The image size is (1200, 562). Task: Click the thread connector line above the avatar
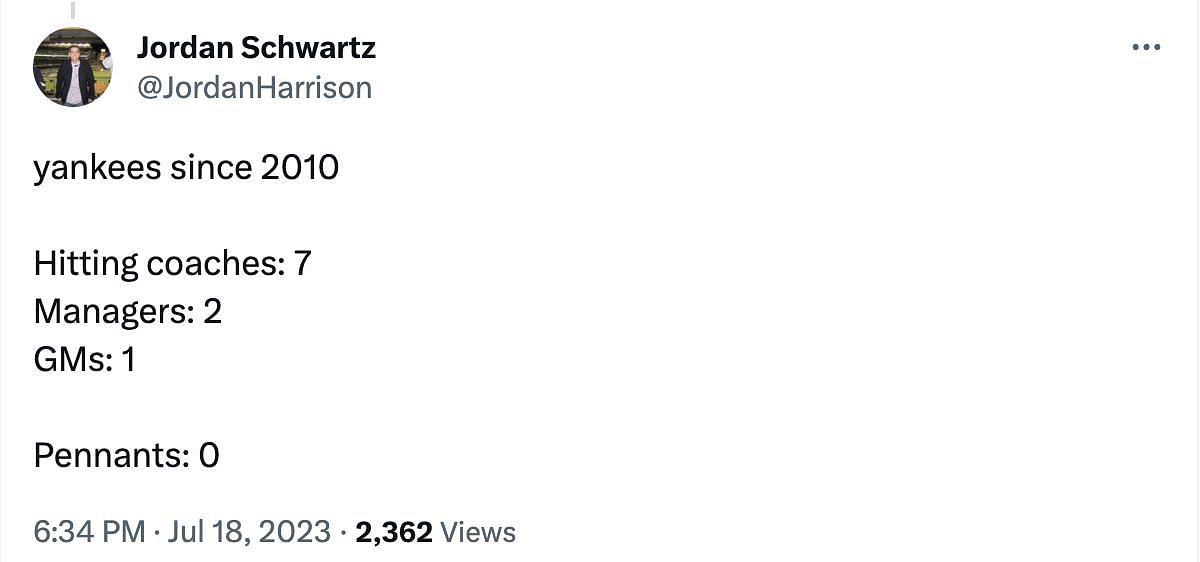coord(73,9)
